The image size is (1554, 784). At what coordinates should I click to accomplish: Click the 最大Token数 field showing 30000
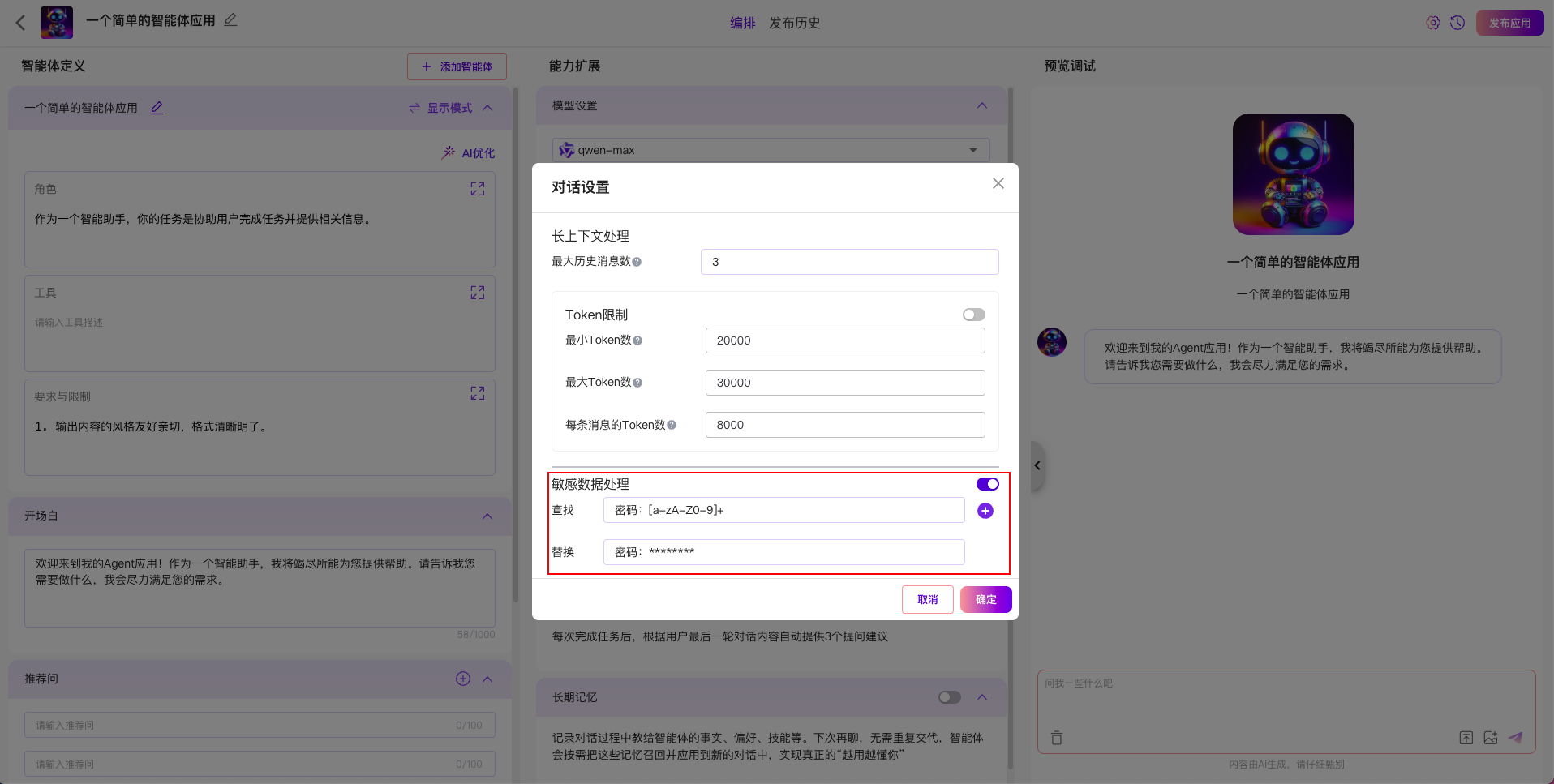coord(845,383)
